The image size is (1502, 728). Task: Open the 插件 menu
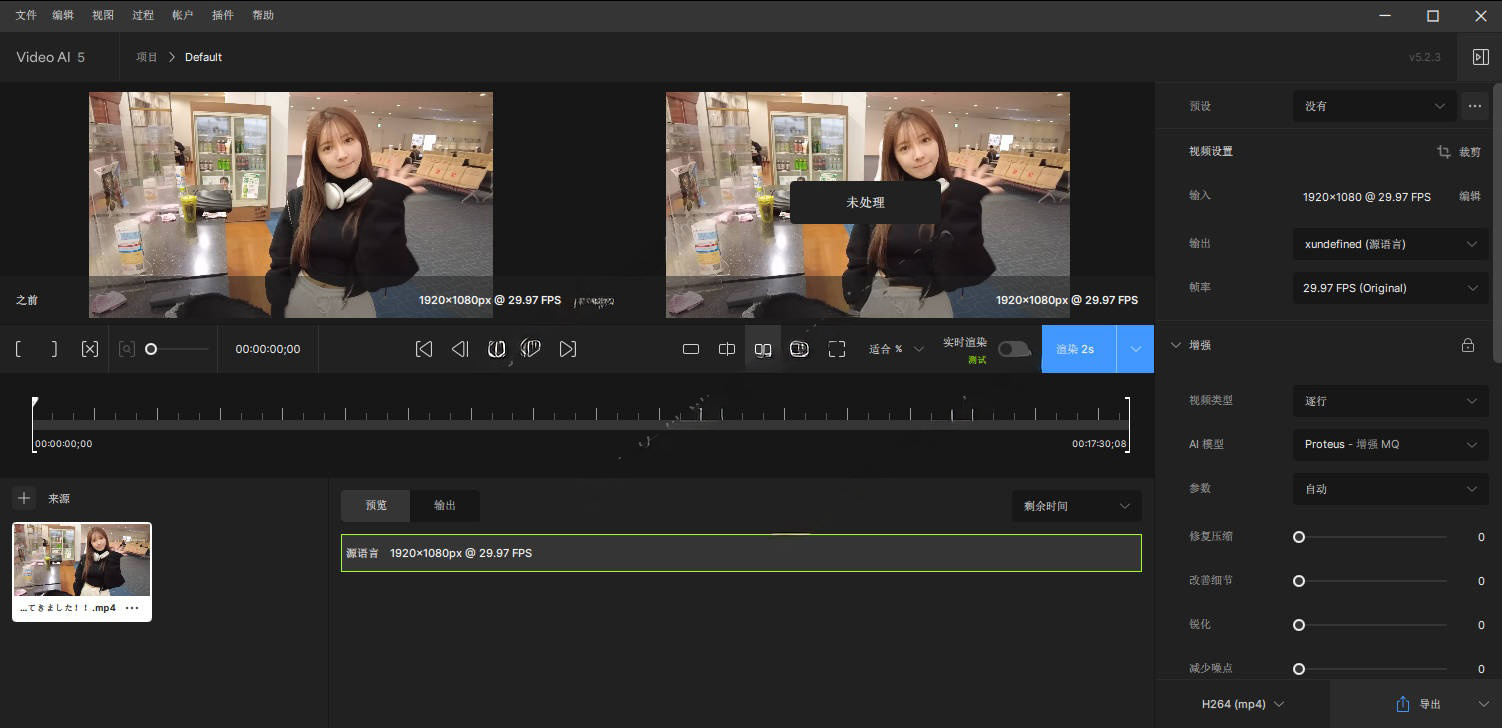coord(223,15)
